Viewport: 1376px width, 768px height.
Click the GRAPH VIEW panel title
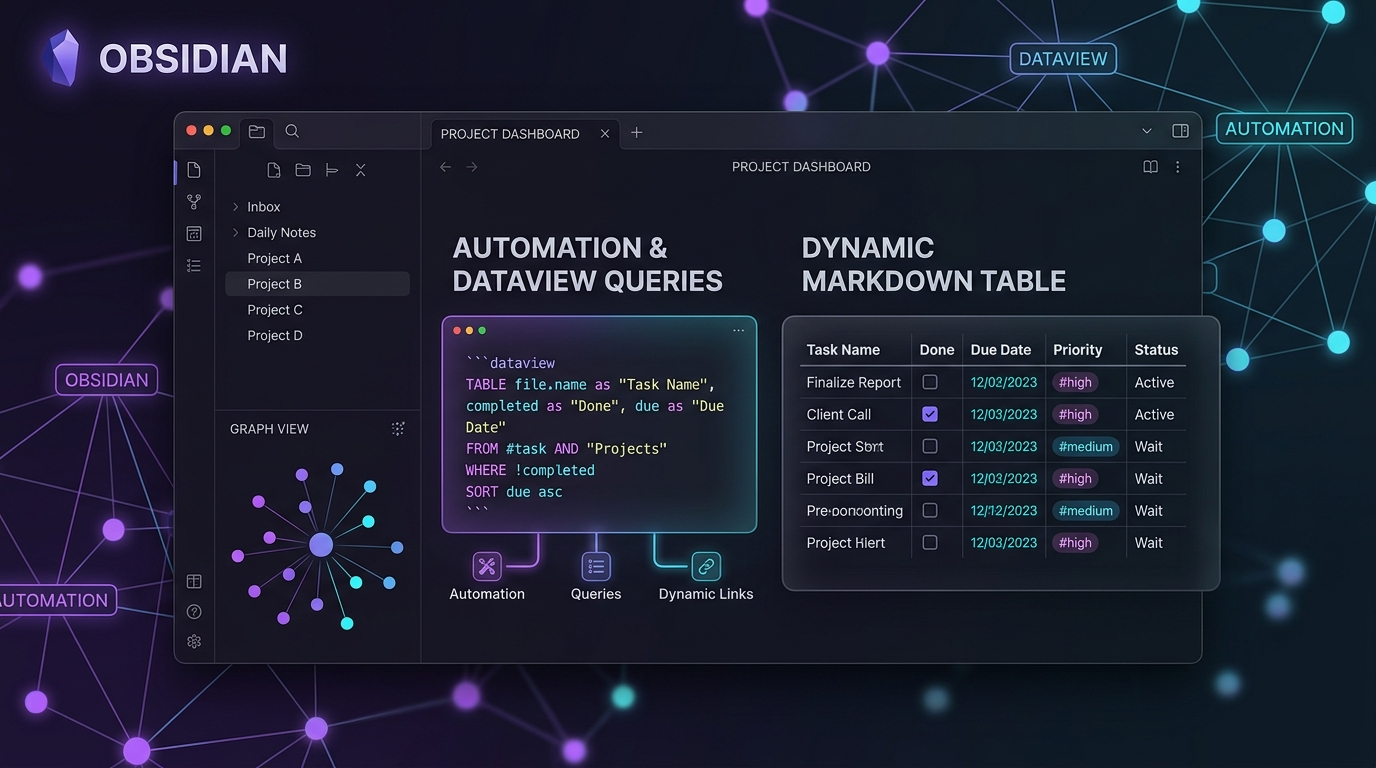tap(269, 429)
